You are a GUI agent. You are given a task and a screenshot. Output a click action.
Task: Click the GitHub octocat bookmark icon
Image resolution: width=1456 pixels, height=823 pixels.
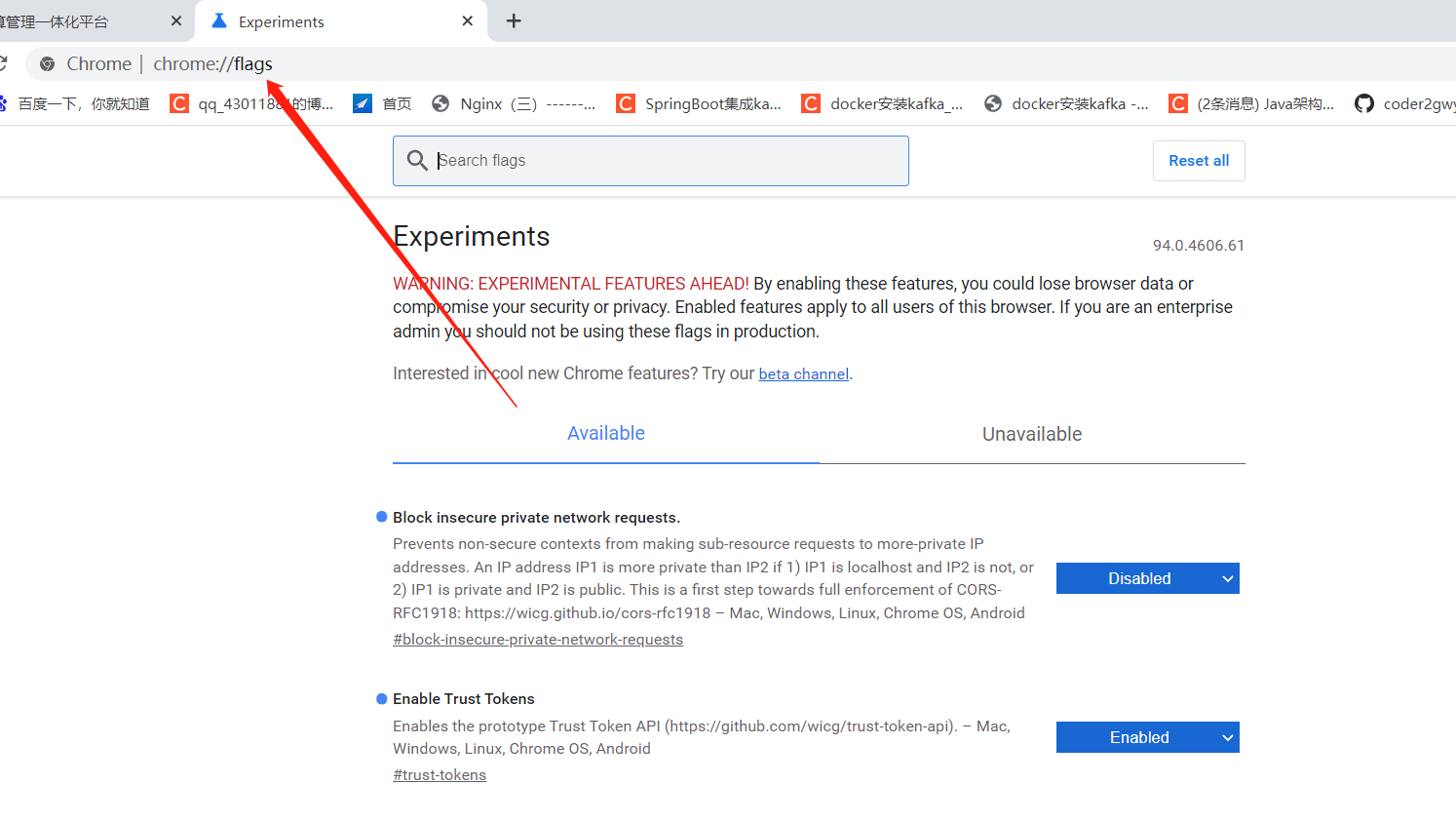pos(1364,103)
